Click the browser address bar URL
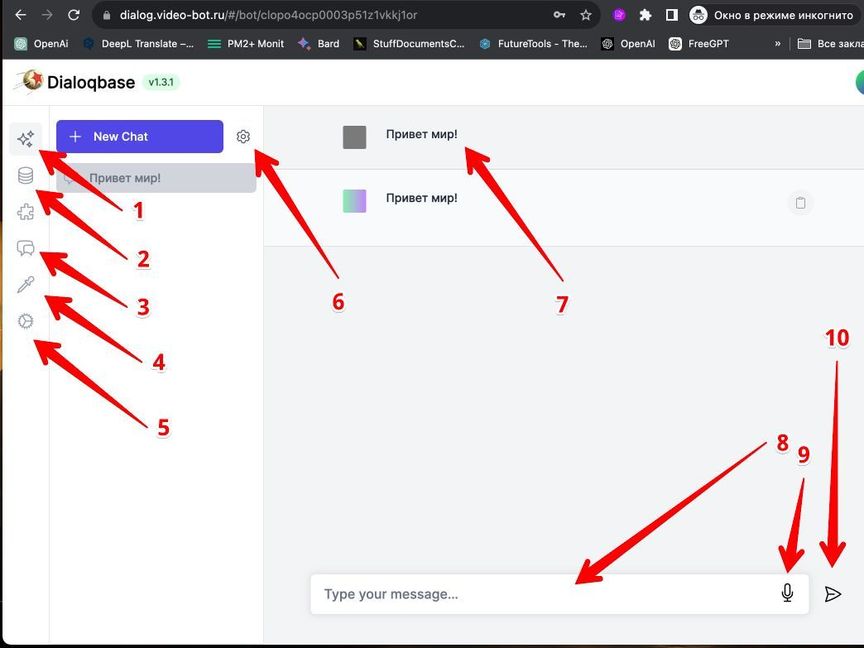 pos(268,15)
